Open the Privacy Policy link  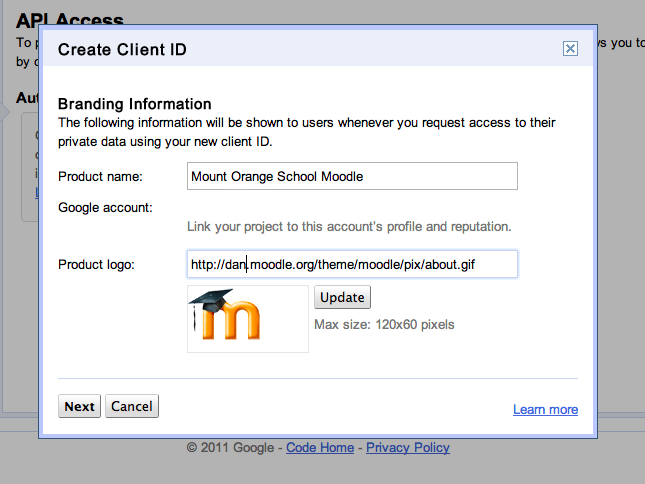point(408,448)
